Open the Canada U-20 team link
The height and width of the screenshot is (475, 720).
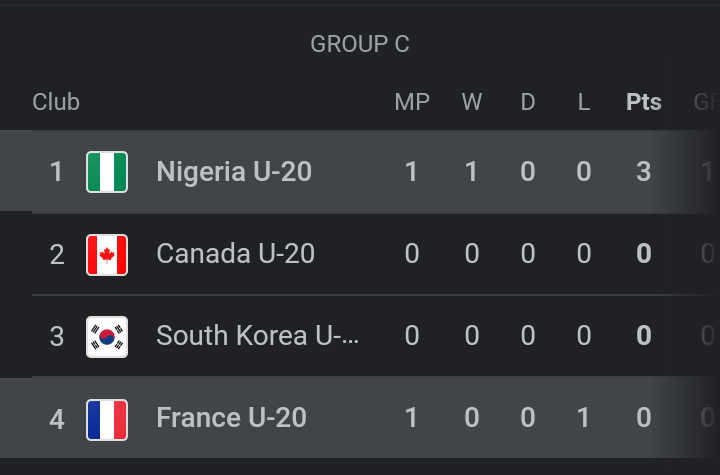(235, 254)
